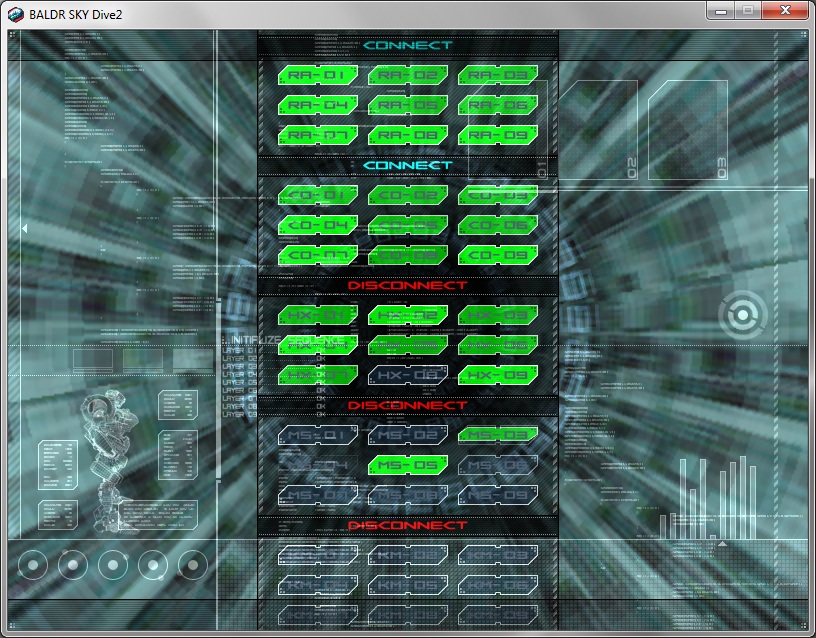Select the RA-03 node plate
This screenshot has width=816, height=638.
[x=498, y=75]
